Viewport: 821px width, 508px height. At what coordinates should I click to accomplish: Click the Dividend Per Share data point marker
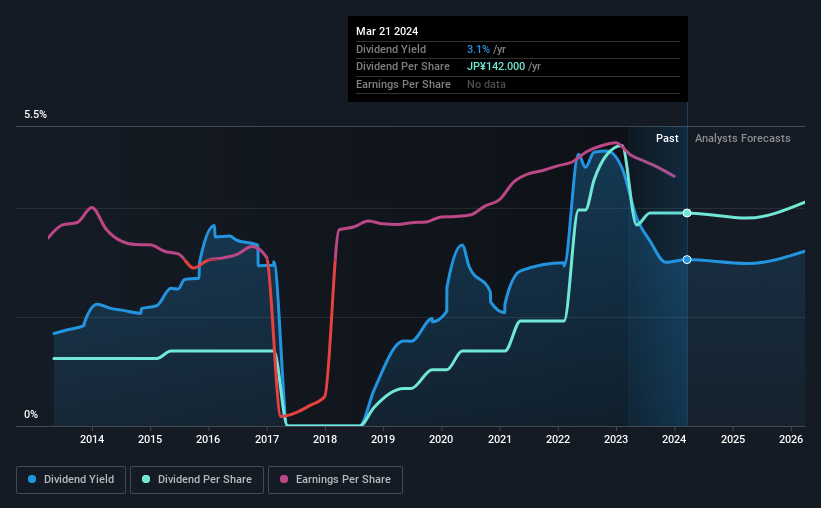coord(687,213)
